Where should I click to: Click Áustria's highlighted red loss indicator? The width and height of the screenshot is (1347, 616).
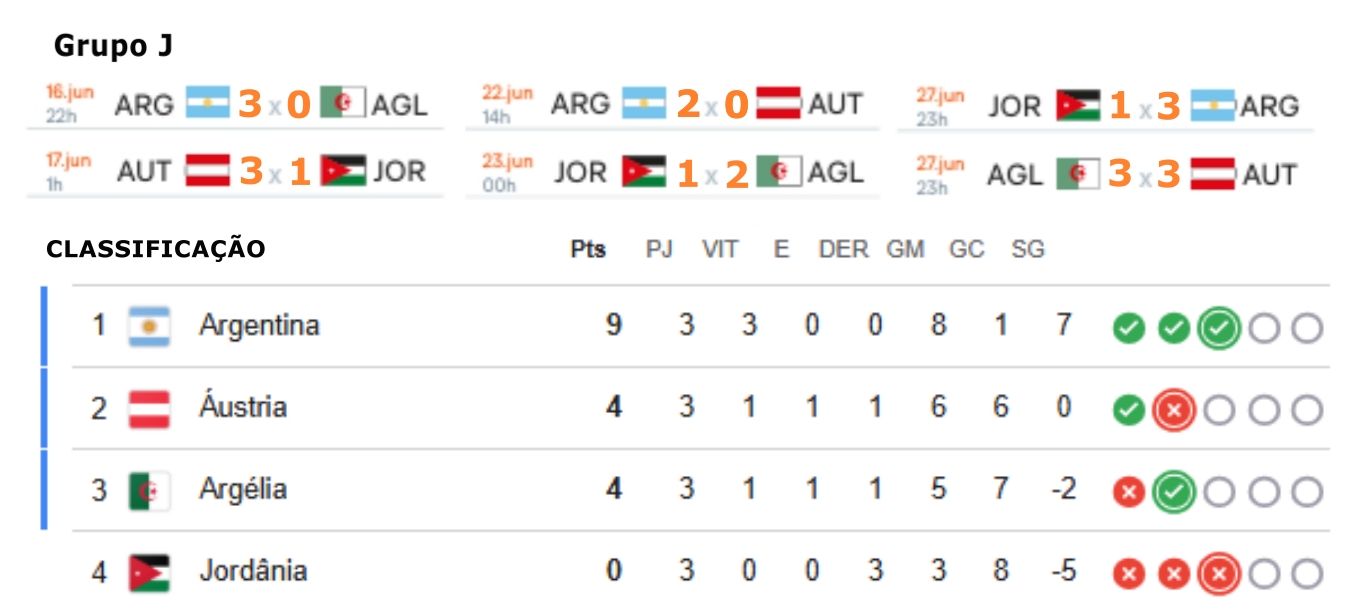[1173, 410]
